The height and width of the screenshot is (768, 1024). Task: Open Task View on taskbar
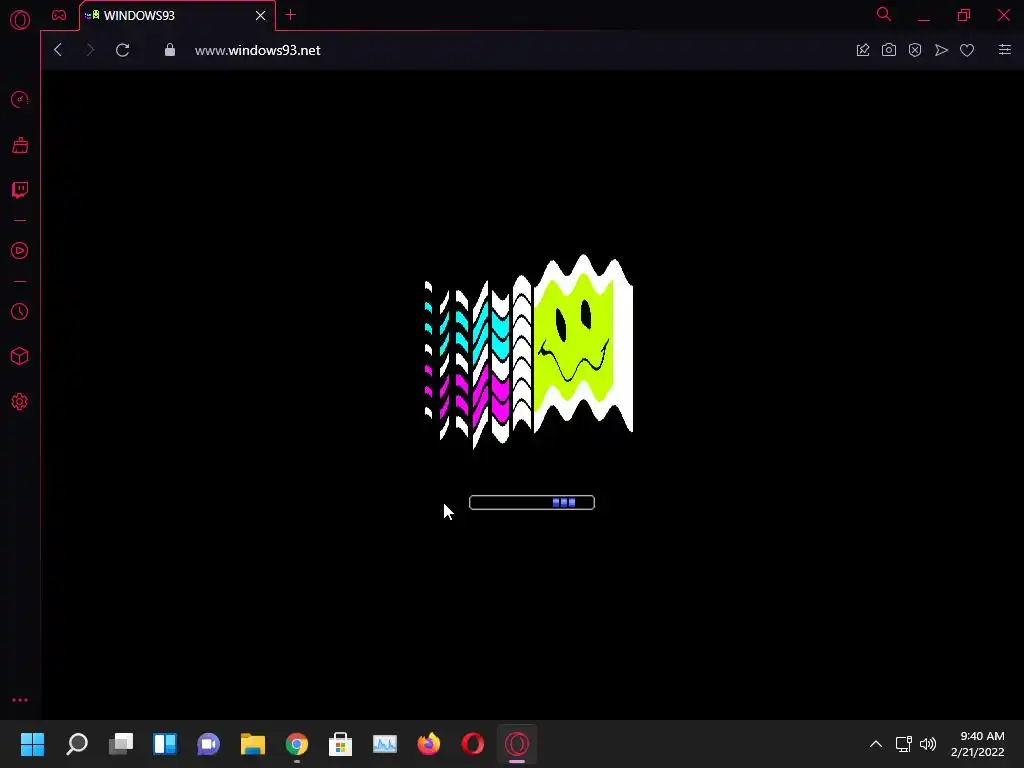click(x=121, y=744)
